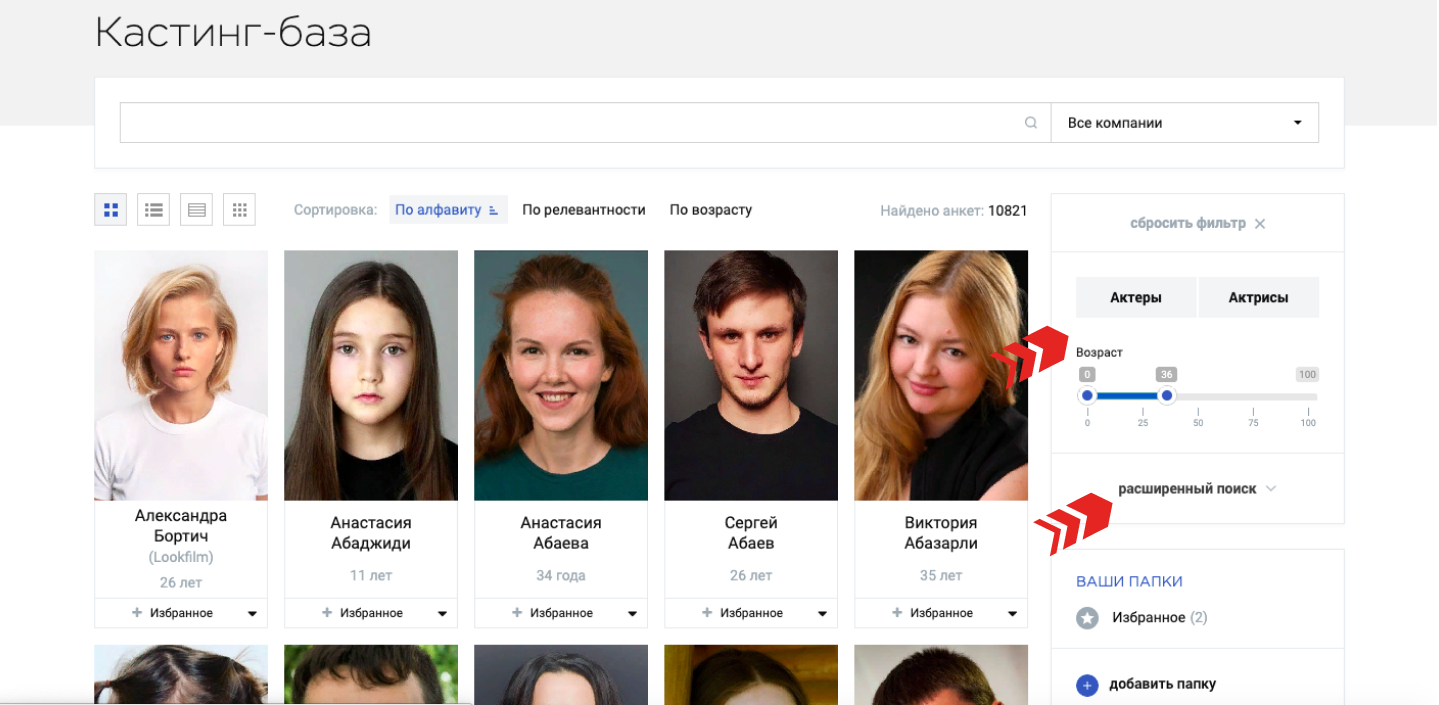This screenshot has height=705, width=1439.
Task: Expand расширенный поиск section
Action: coord(1197,489)
